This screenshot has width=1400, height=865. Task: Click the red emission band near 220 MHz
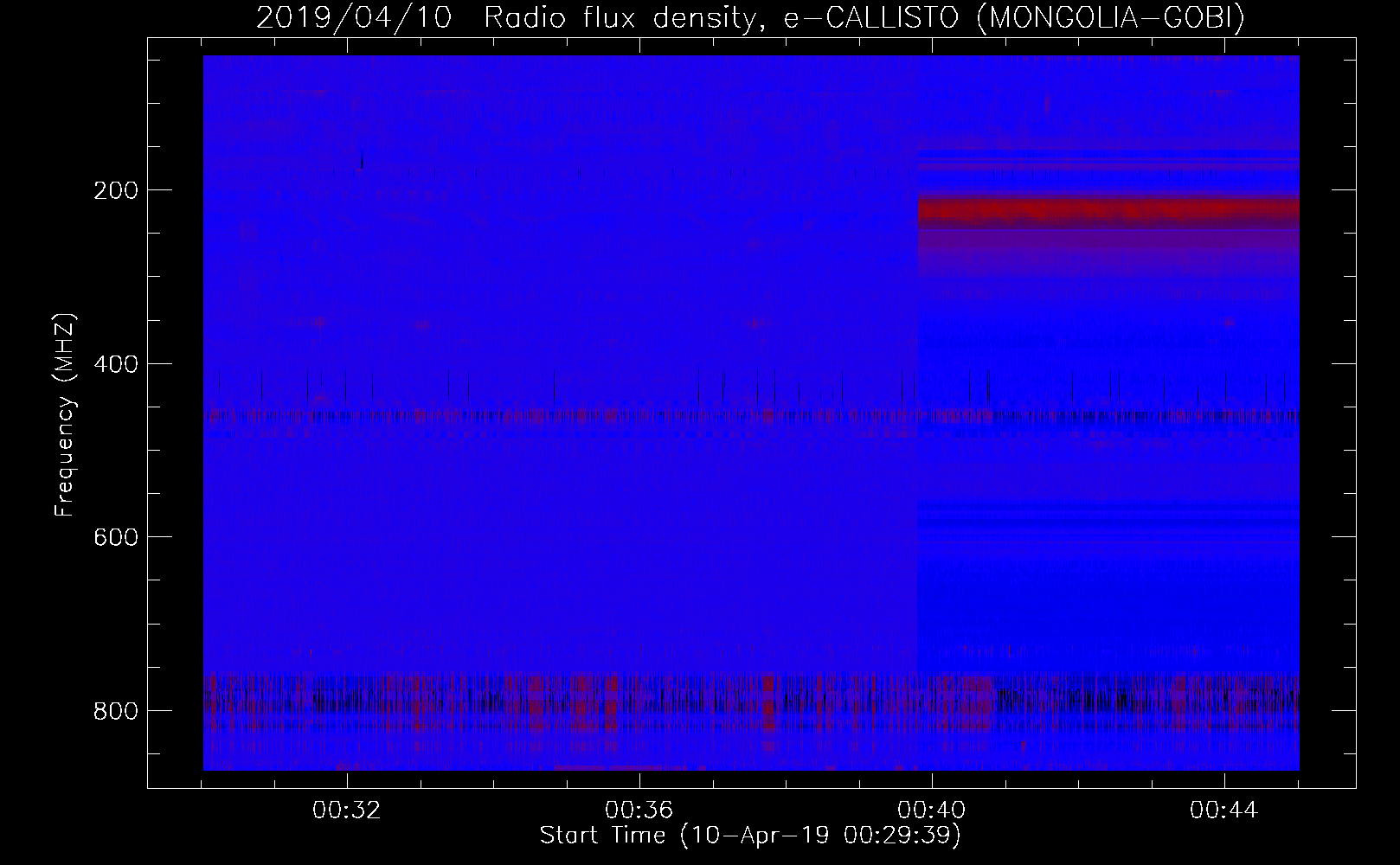[1108, 210]
